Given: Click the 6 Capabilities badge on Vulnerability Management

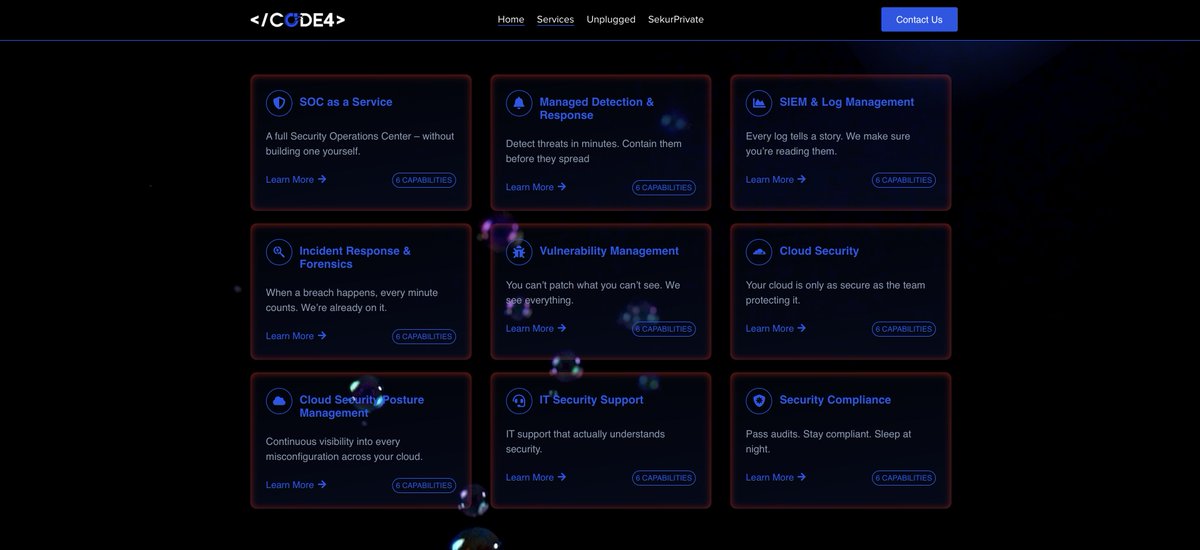Looking at the screenshot, I should click(664, 329).
